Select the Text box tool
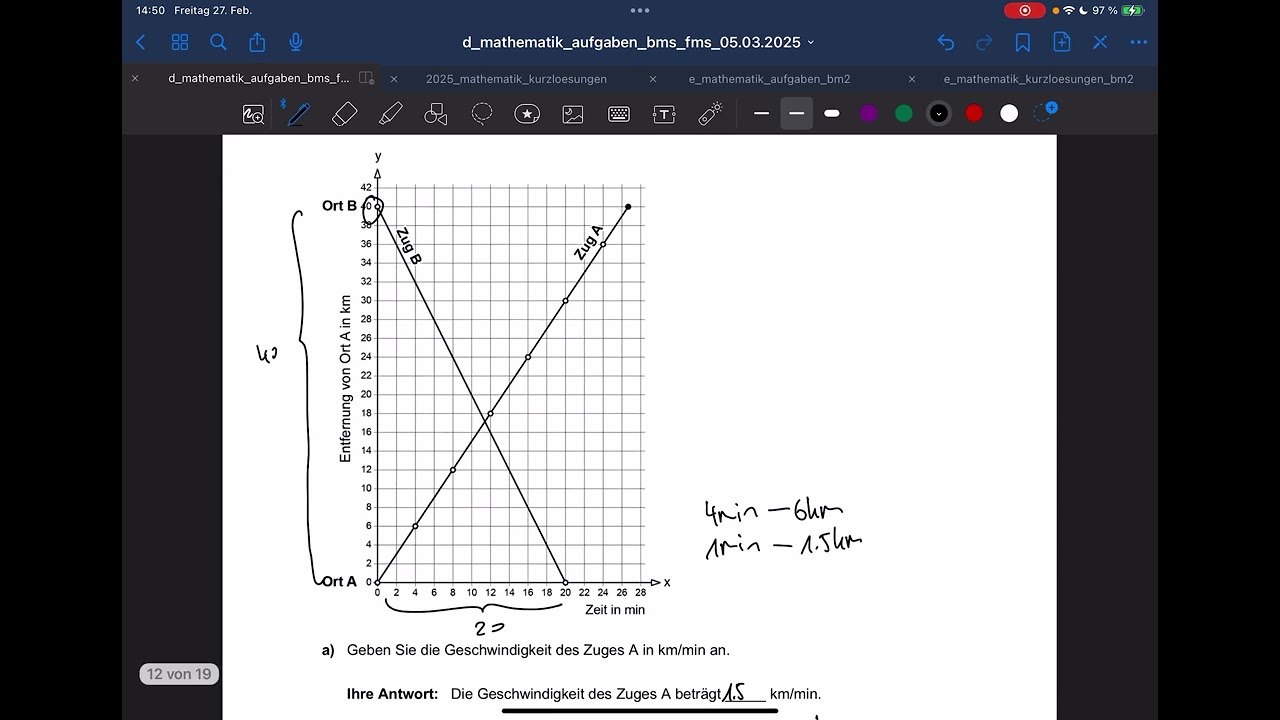 (x=664, y=115)
